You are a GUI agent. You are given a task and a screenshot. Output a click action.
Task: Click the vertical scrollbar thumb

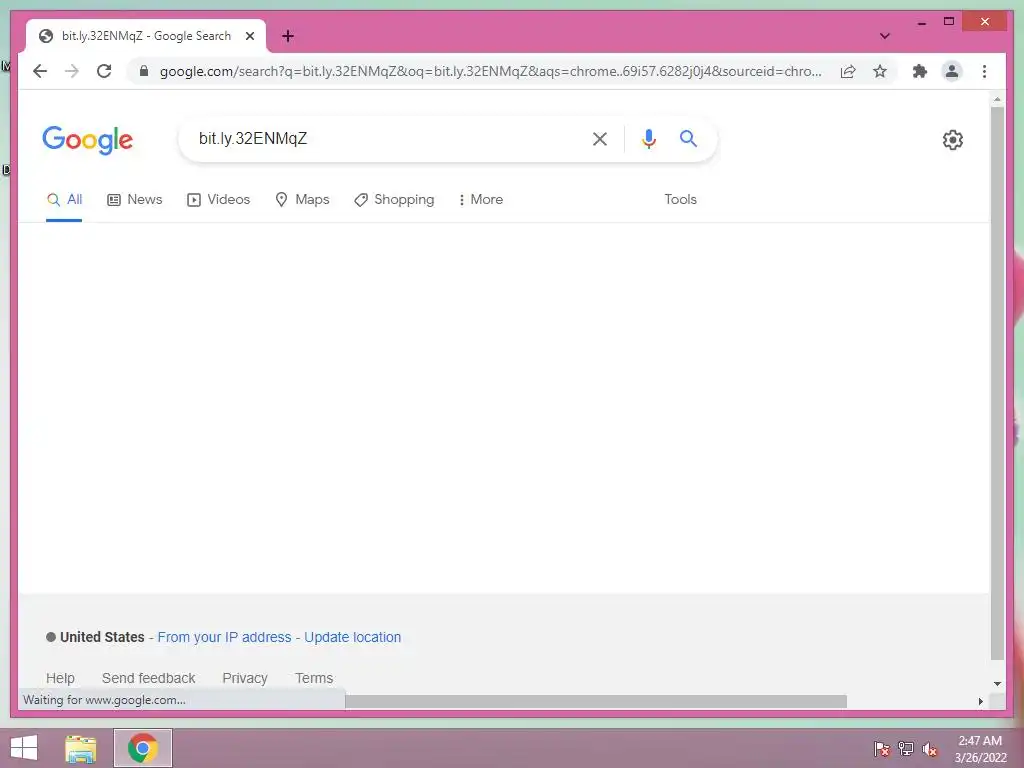[x=997, y=383]
